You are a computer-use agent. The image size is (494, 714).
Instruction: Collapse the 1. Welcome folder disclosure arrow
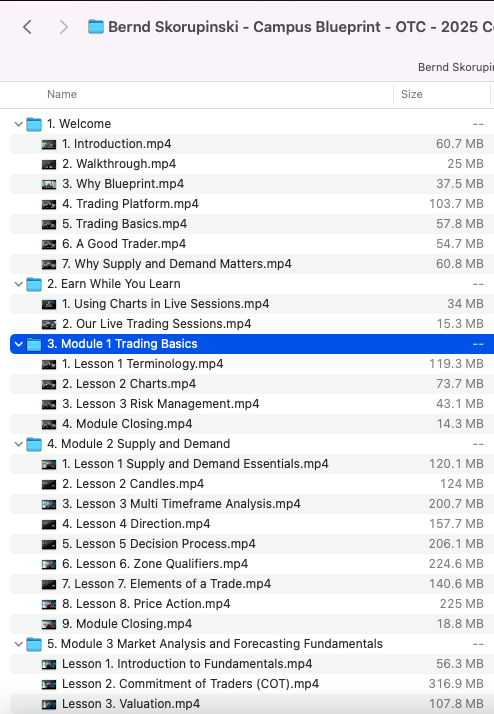(18, 124)
